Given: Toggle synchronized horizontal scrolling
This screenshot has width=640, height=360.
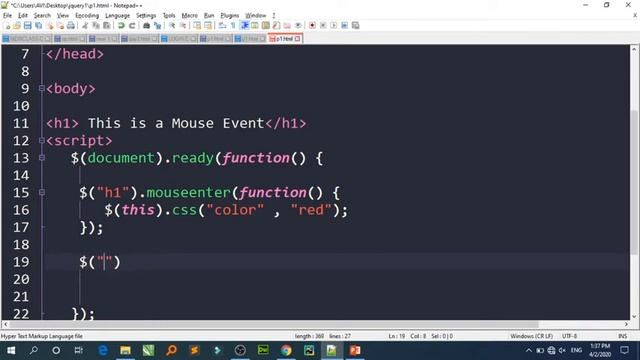Looking at the screenshot, I should click(208, 25).
